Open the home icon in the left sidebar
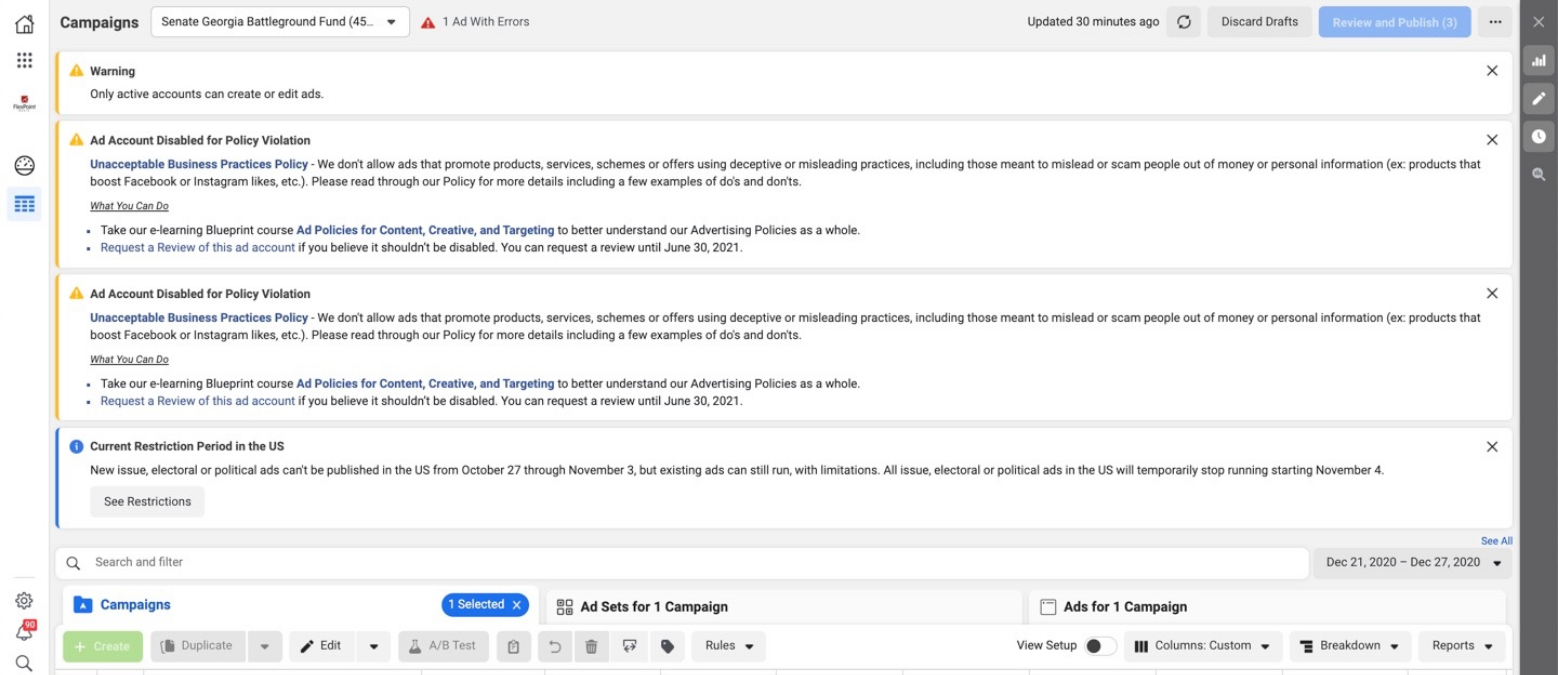Image resolution: width=1558 pixels, height=675 pixels. [24, 23]
